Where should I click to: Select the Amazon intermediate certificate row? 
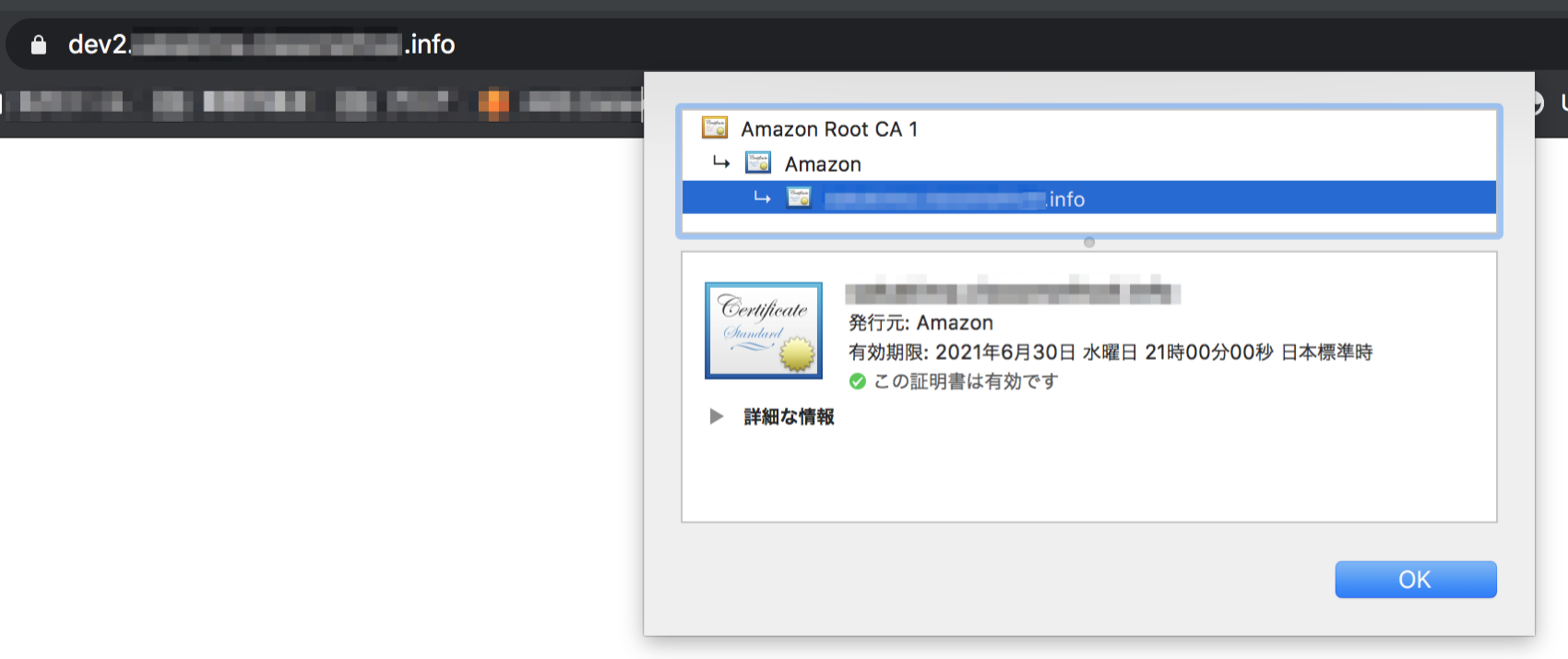click(x=1089, y=163)
